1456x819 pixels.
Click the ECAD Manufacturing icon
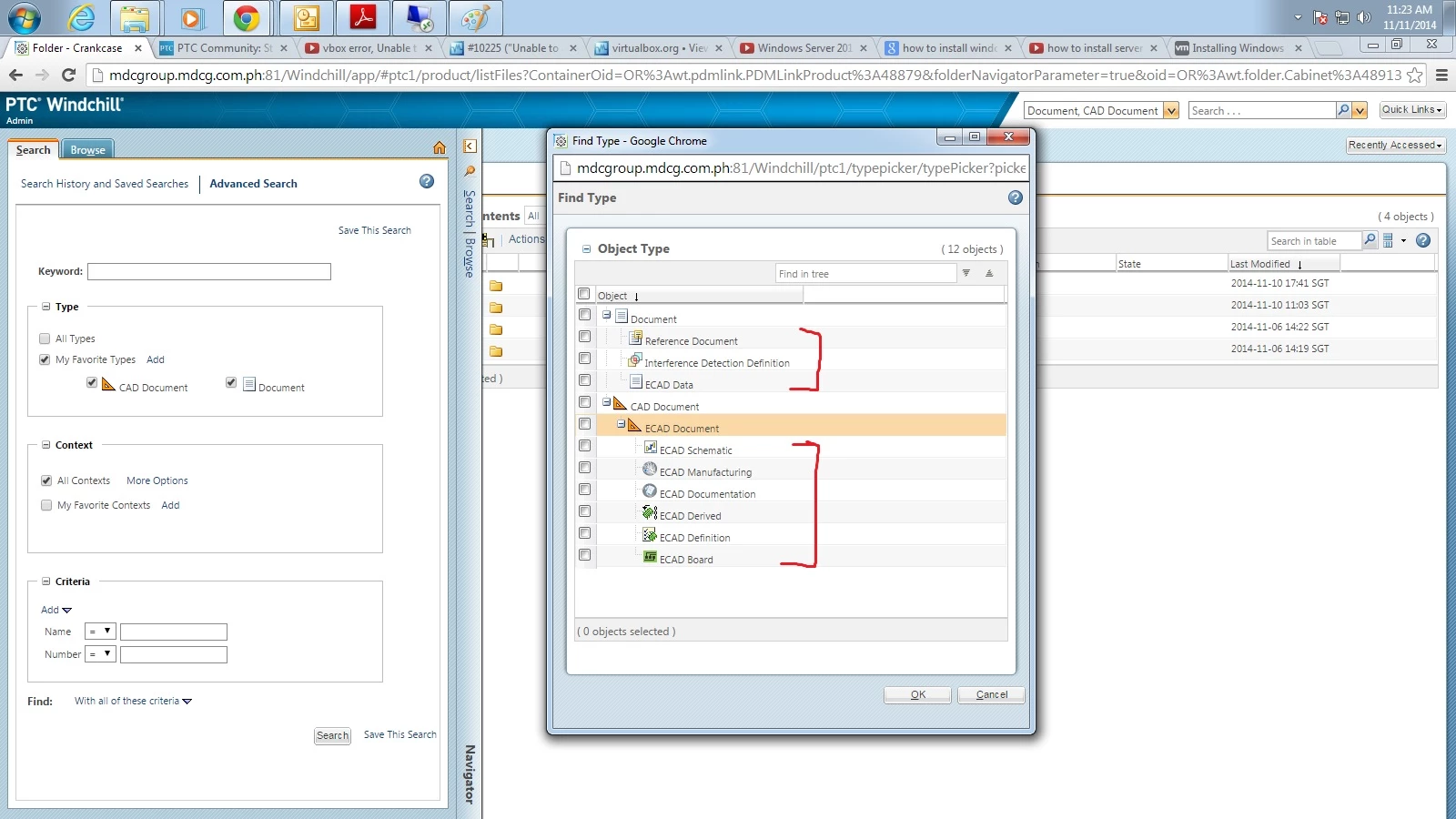650,469
